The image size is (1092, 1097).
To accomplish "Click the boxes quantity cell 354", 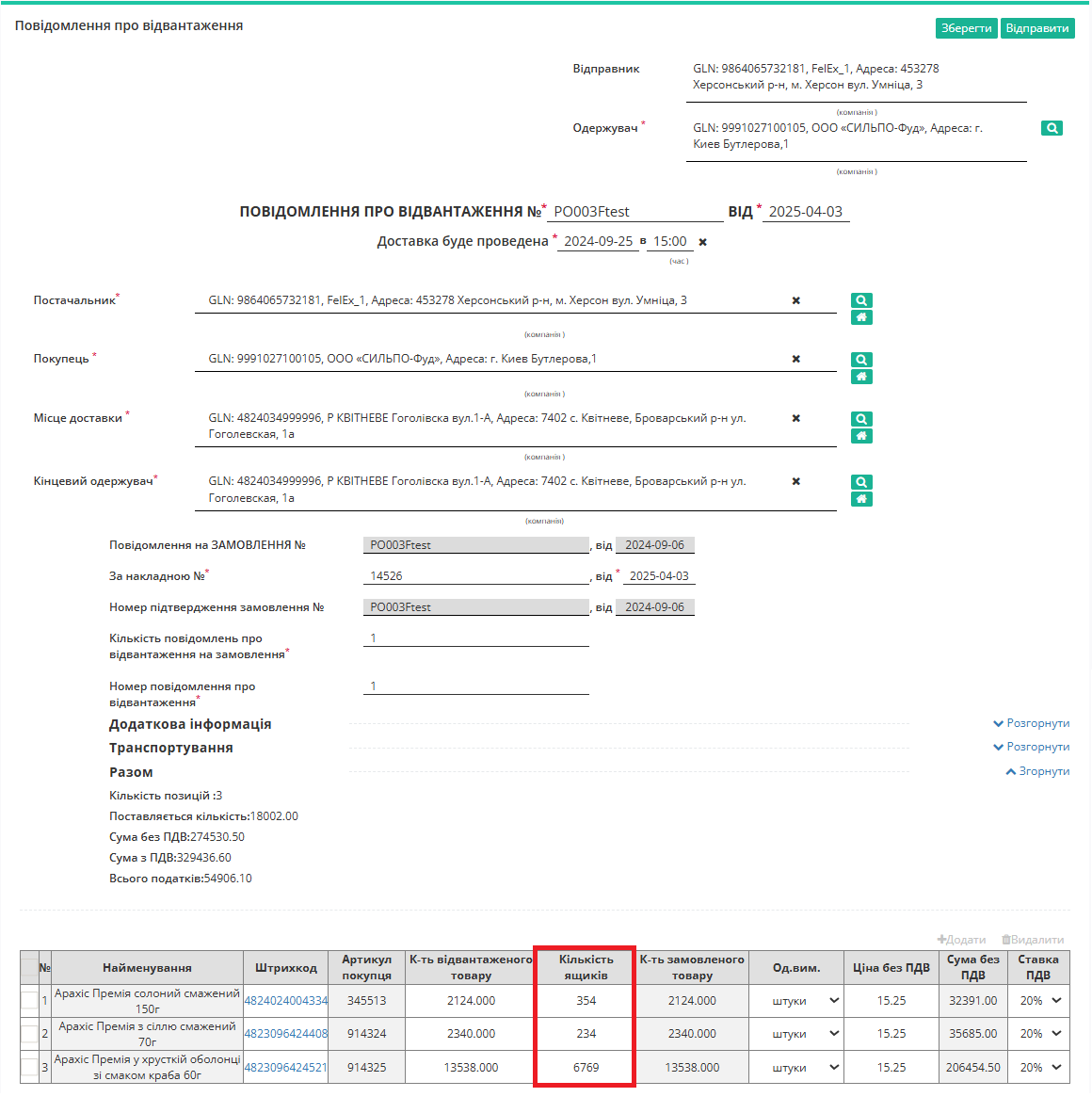I will (x=586, y=1001).
